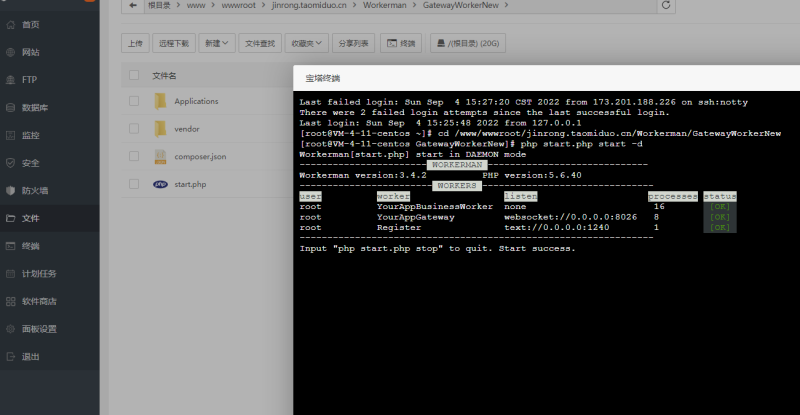The height and width of the screenshot is (415, 800).
Task: Click the 终端 terminal icon in sidebar
Action: (x=11, y=246)
